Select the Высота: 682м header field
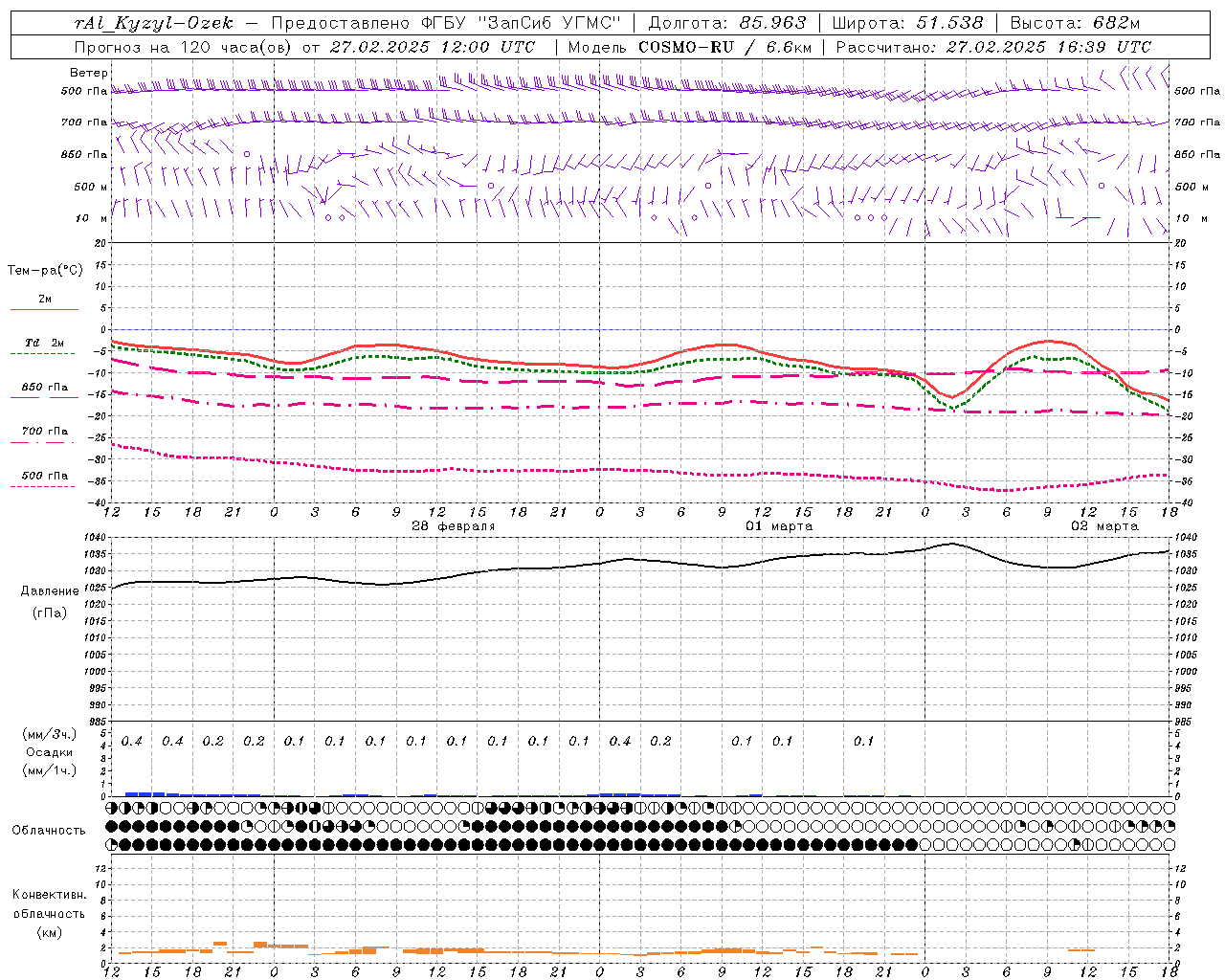 [1075, 23]
